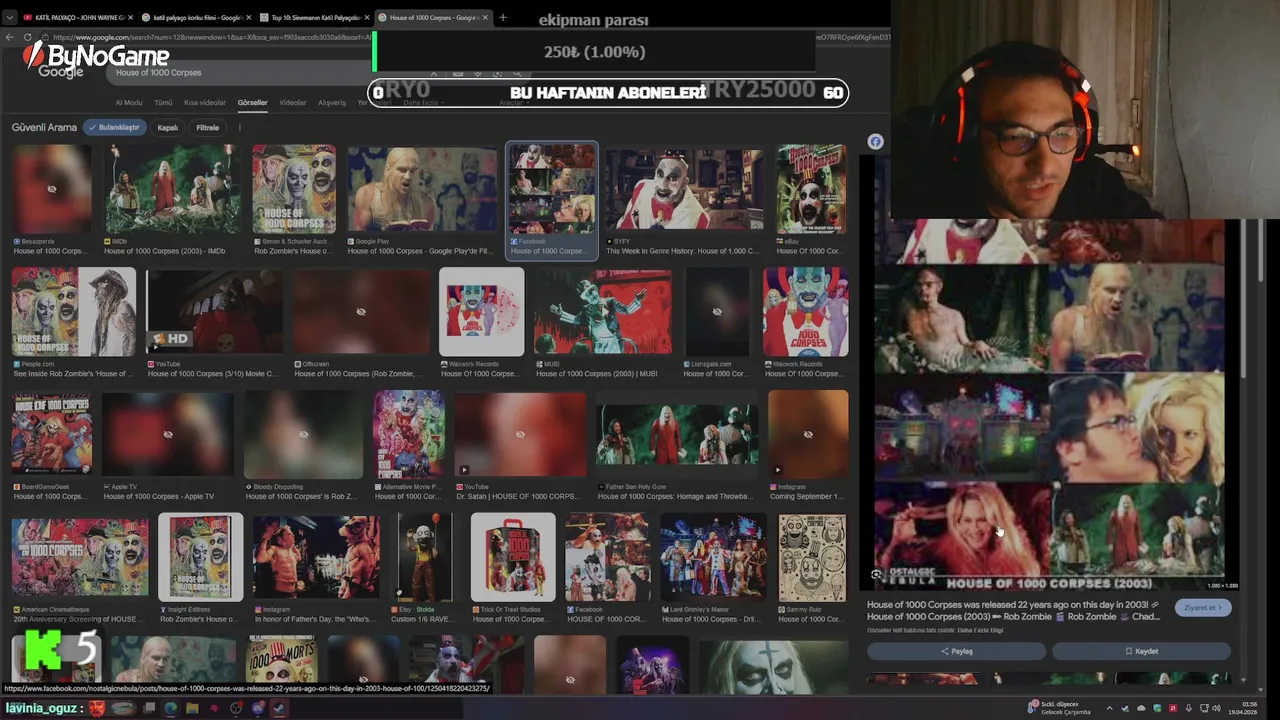Close the 'KATİL PALYAÇO - JOHN WAYNE' tab

(130, 17)
